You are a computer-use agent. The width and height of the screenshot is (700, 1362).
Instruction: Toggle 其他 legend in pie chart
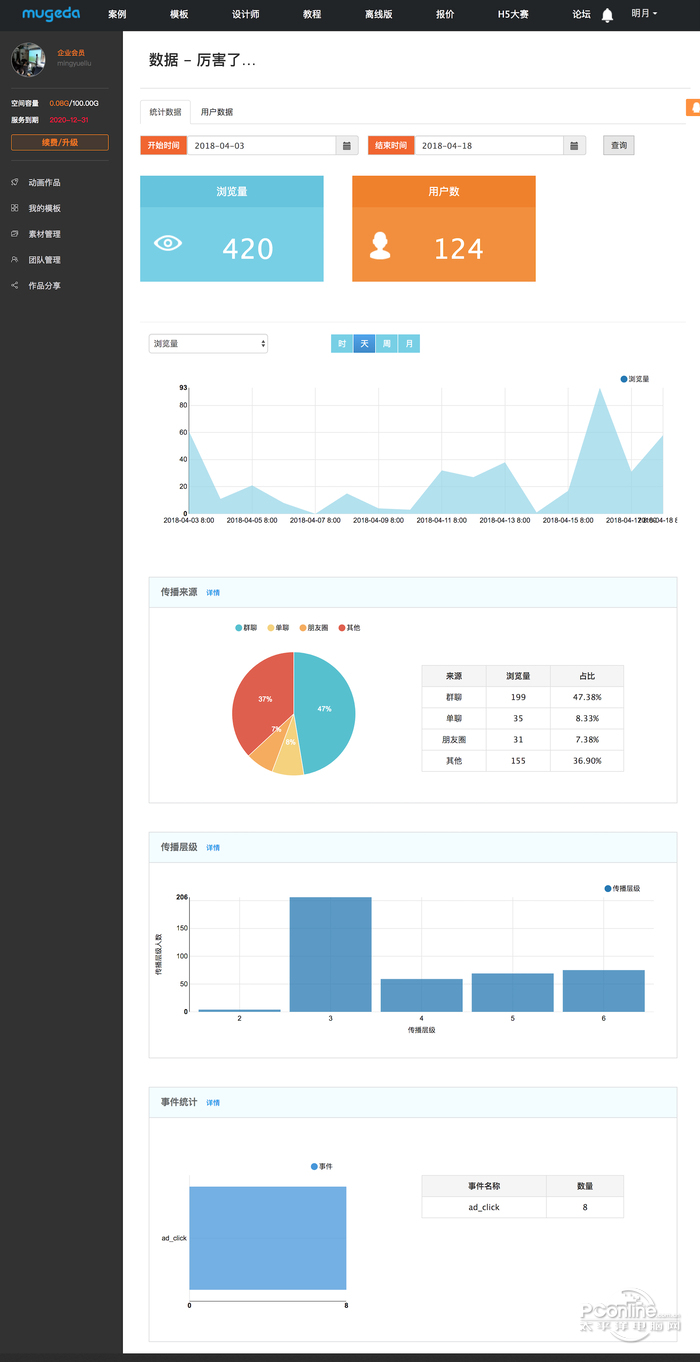(x=349, y=628)
